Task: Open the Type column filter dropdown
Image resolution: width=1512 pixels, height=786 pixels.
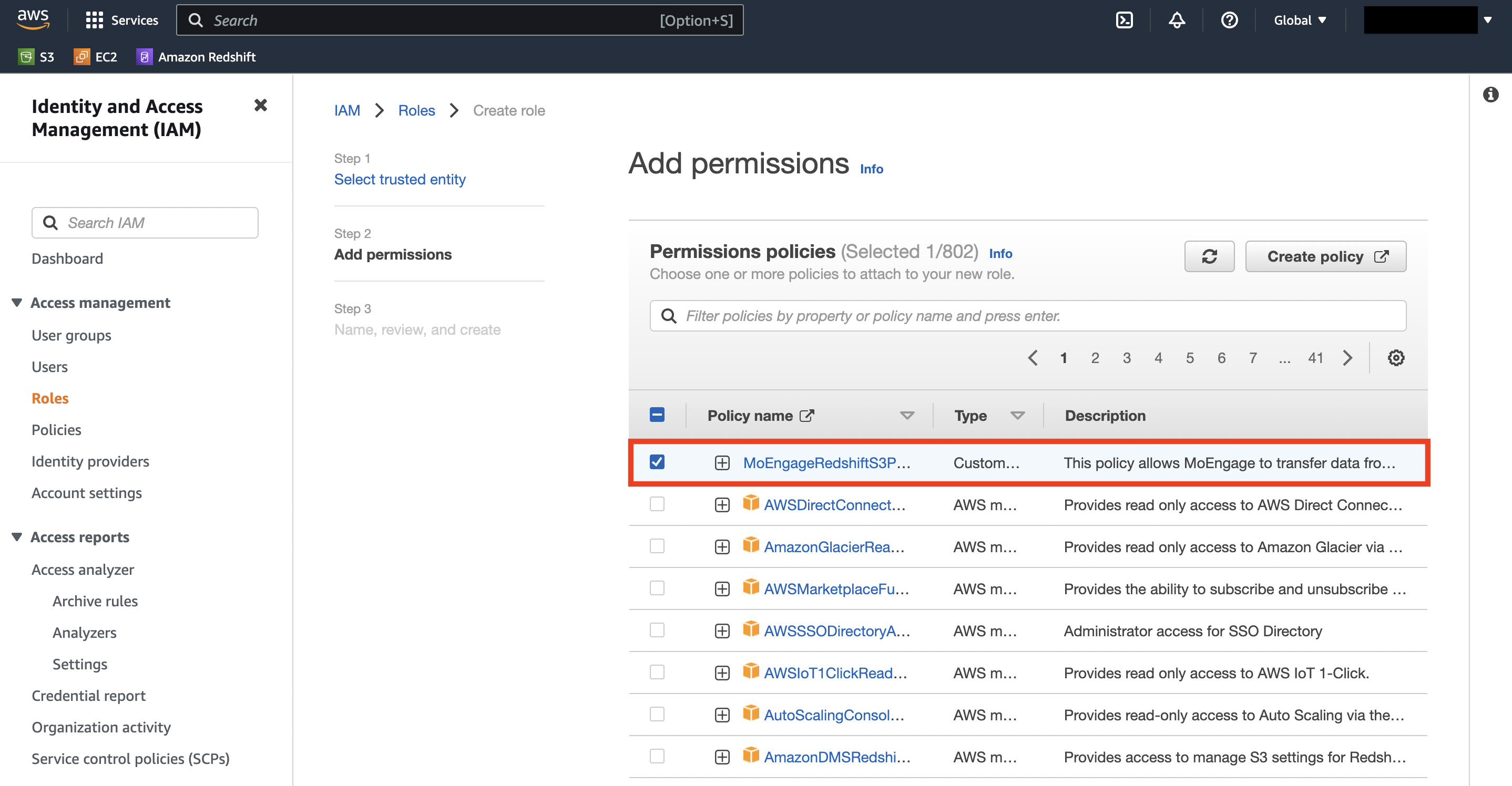Action: 1018,415
